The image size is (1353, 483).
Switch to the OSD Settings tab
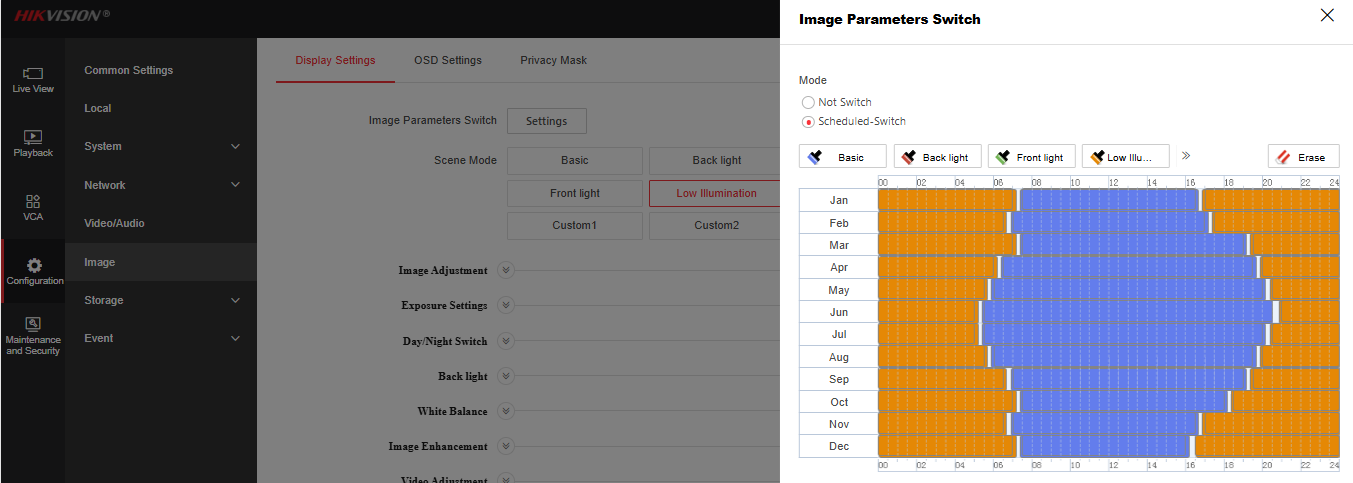pyautogui.click(x=448, y=60)
